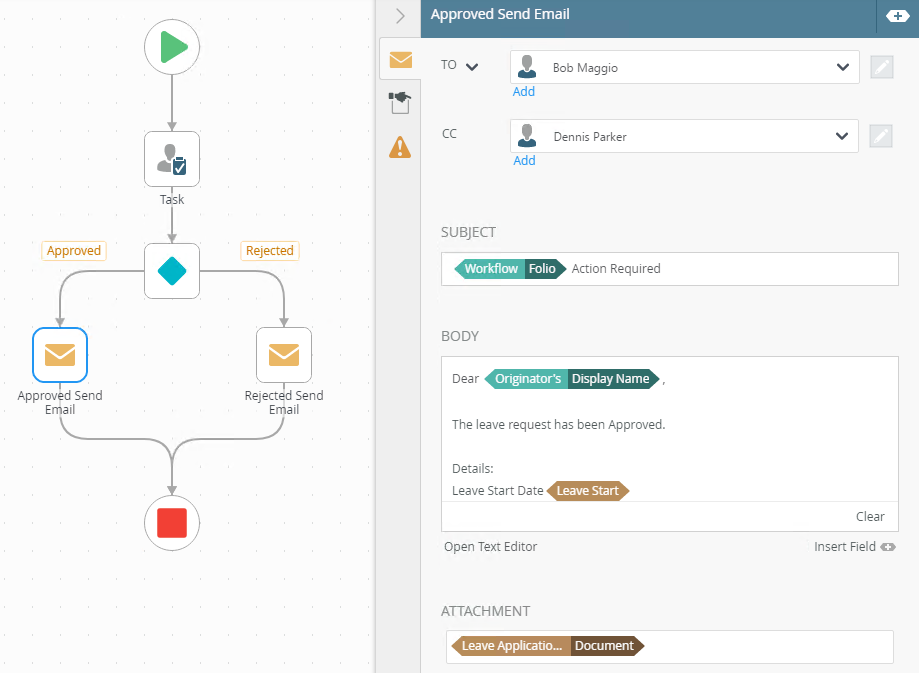Open the Dennis Parker CC dropdown
Screen dimensions: 919x673
(841, 137)
